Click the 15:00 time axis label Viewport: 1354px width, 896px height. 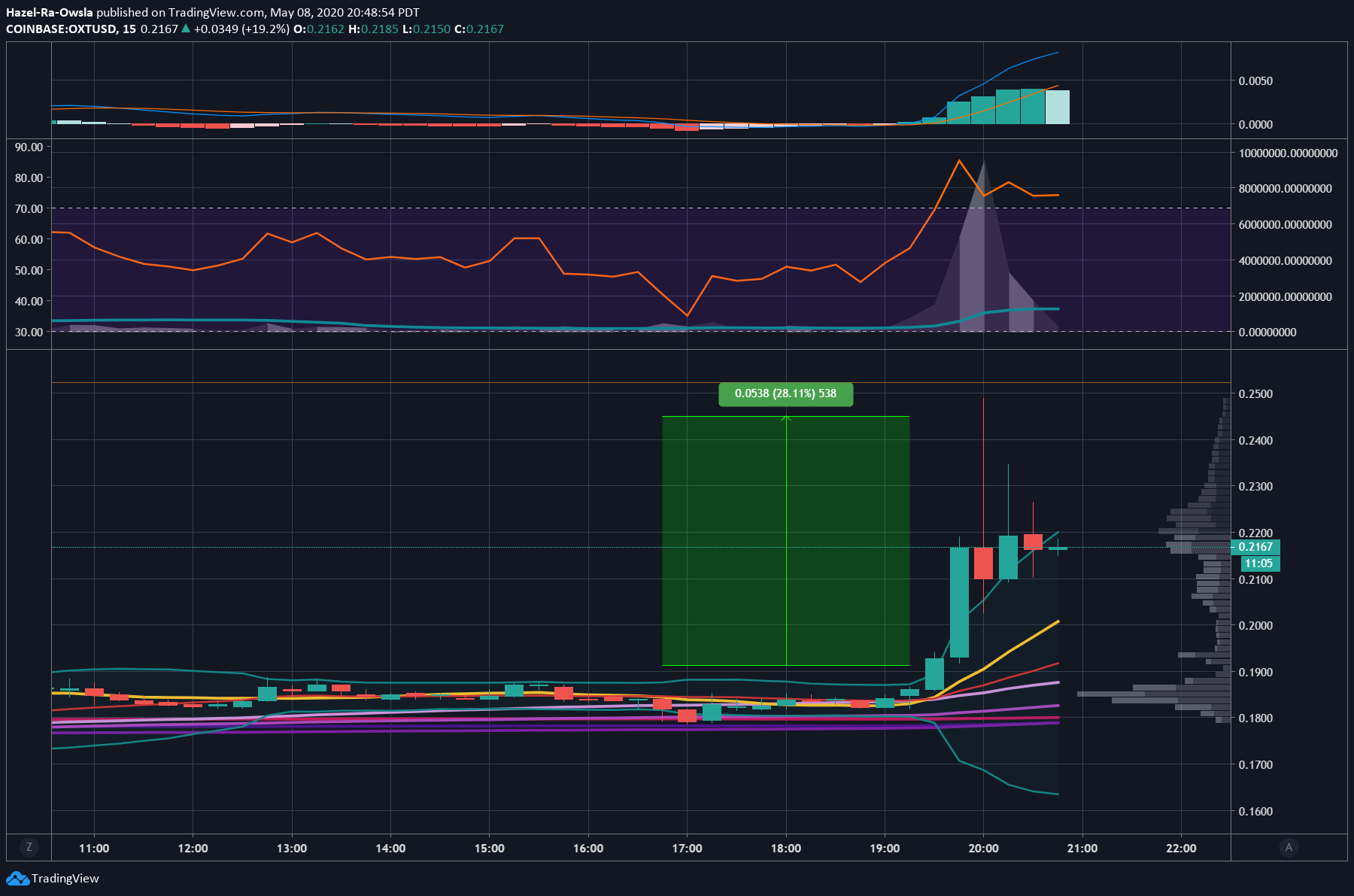(x=490, y=848)
